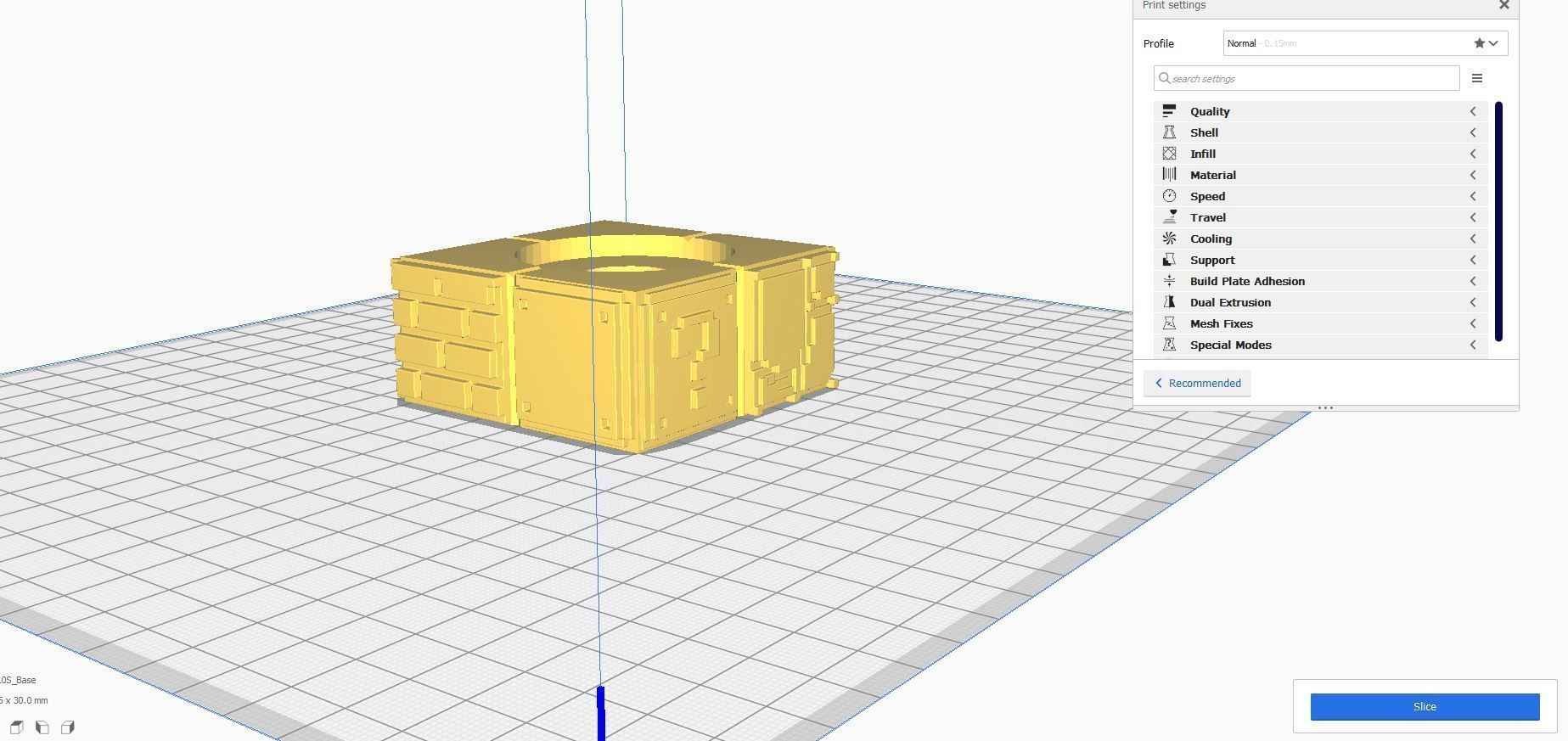Image resolution: width=1568 pixels, height=741 pixels.
Task: Expand Quality section via its chevron
Action: point(1473,111)
